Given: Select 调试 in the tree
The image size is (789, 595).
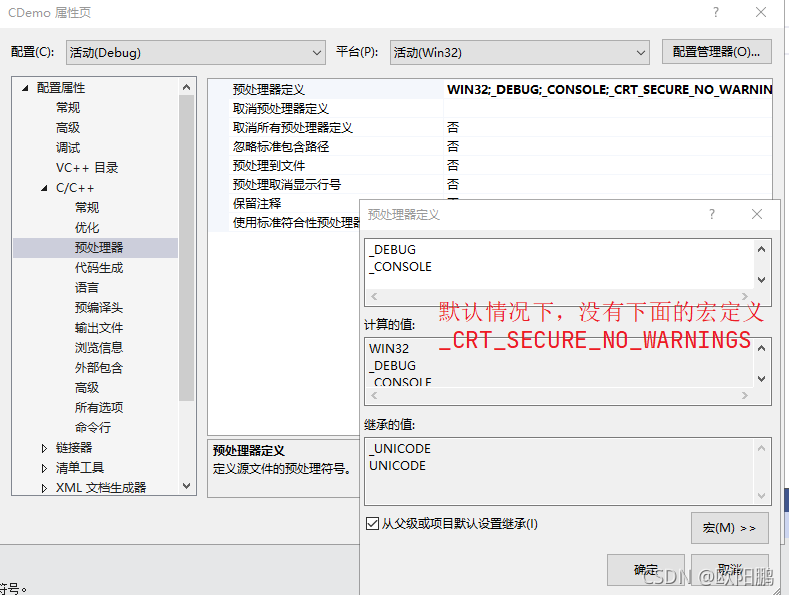Looking at the screenshot, I should click(x=68, y=148).
